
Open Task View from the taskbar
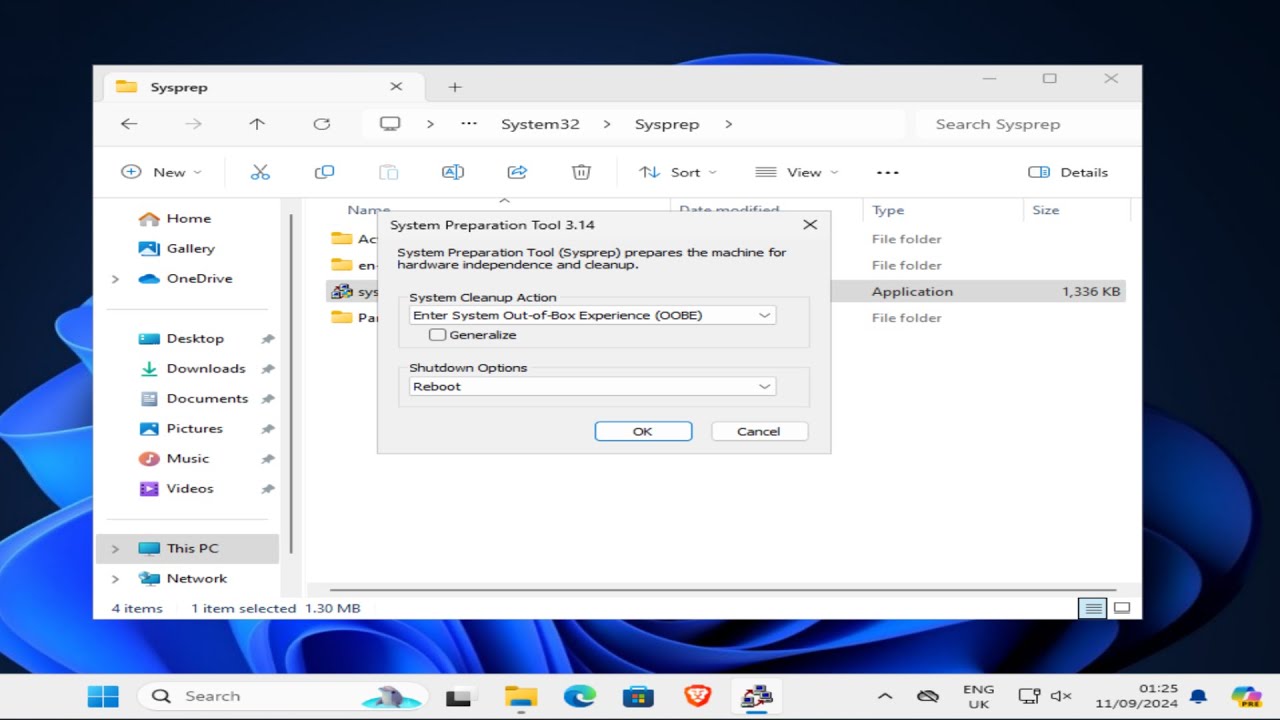coord(458,696)
